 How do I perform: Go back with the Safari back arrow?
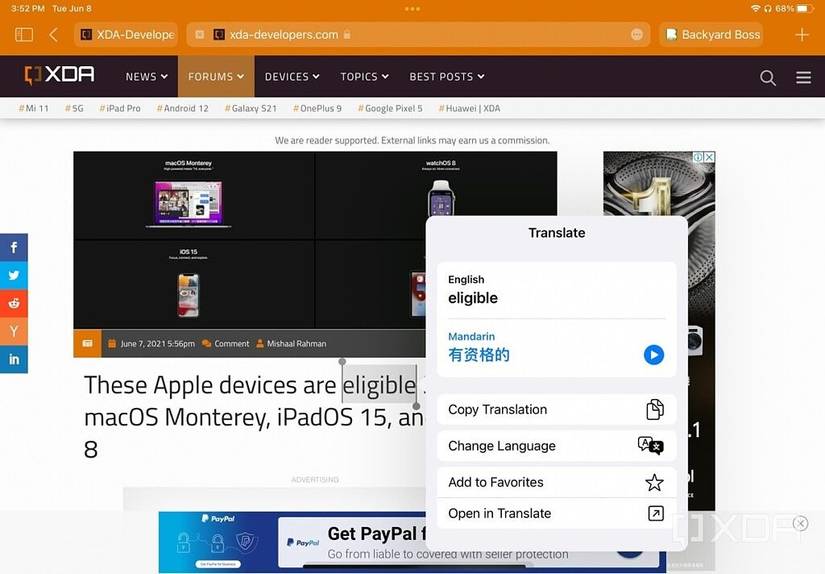pos(53,35)
